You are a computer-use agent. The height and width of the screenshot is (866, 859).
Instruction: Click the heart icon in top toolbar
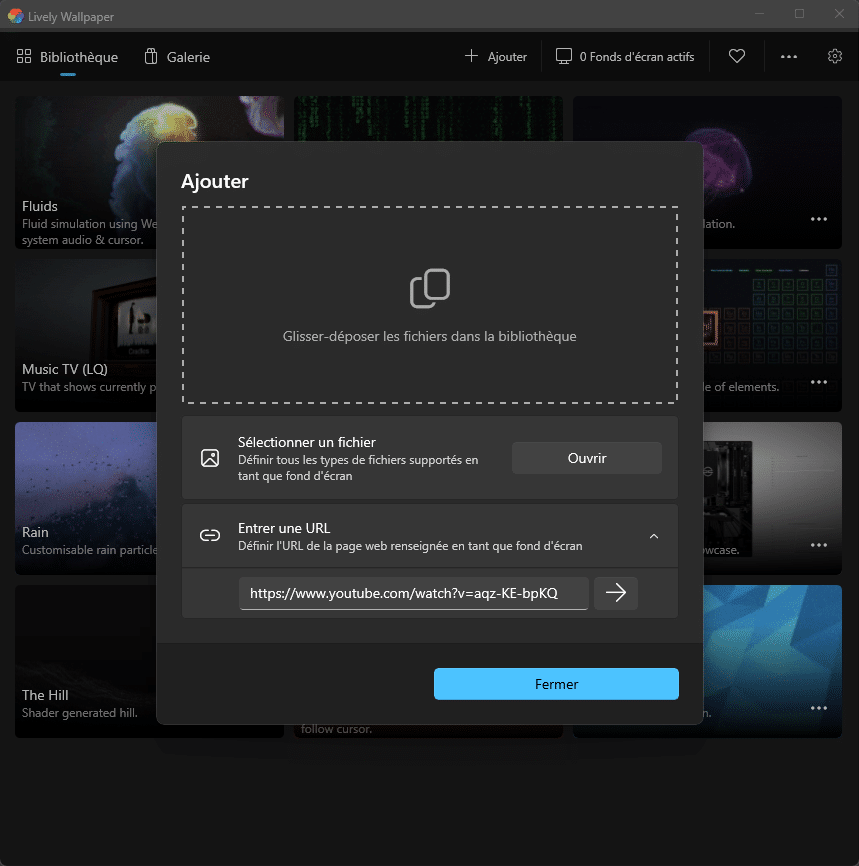[x=737, y=57]
